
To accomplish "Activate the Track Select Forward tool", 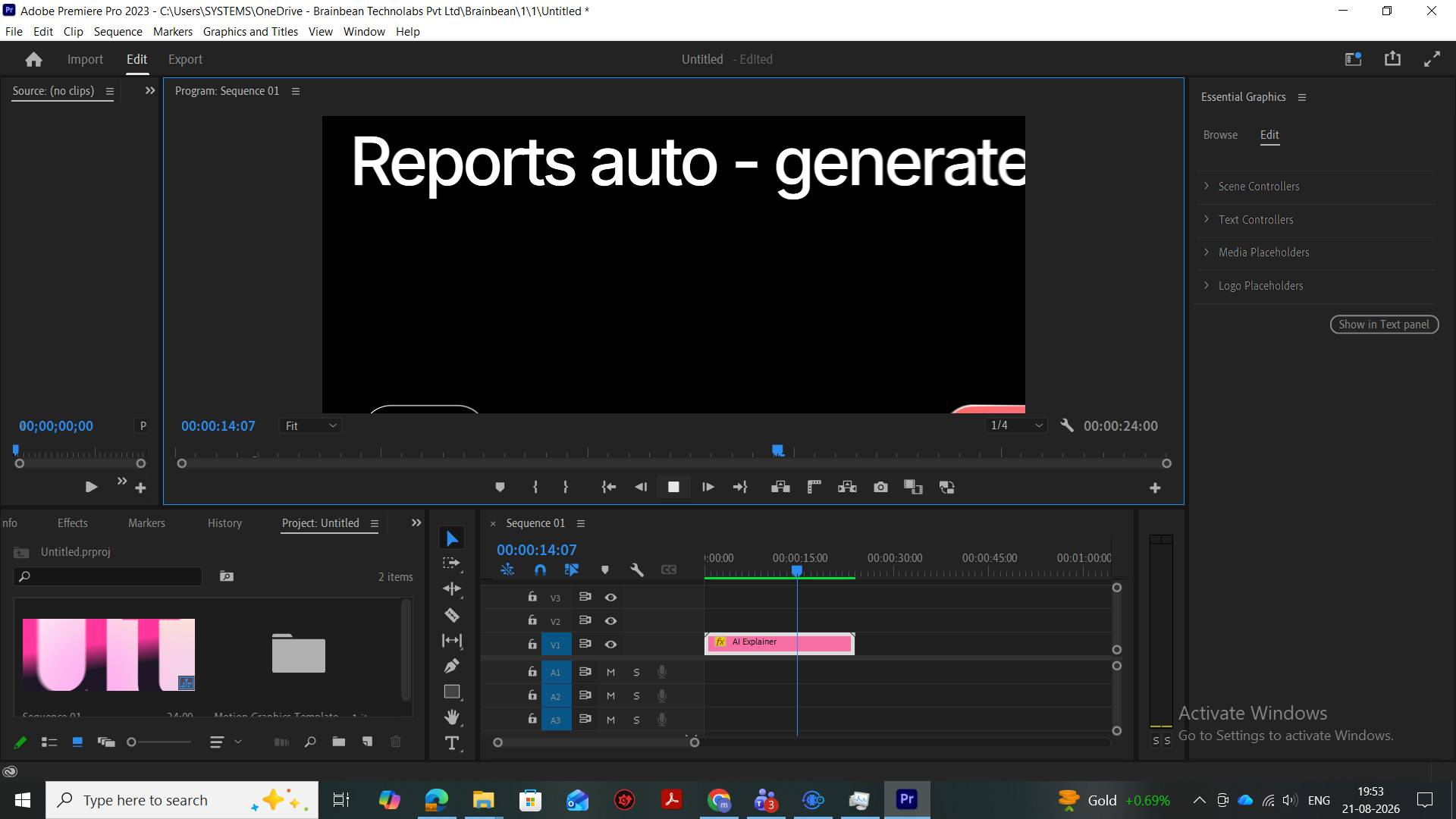I will point(452,563).
